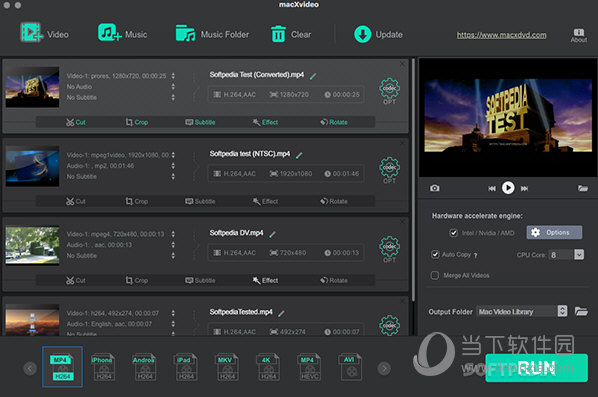
Task: Apply Effect to Softpedia Test (Converted).mp4
Action: tap(265, 122)
